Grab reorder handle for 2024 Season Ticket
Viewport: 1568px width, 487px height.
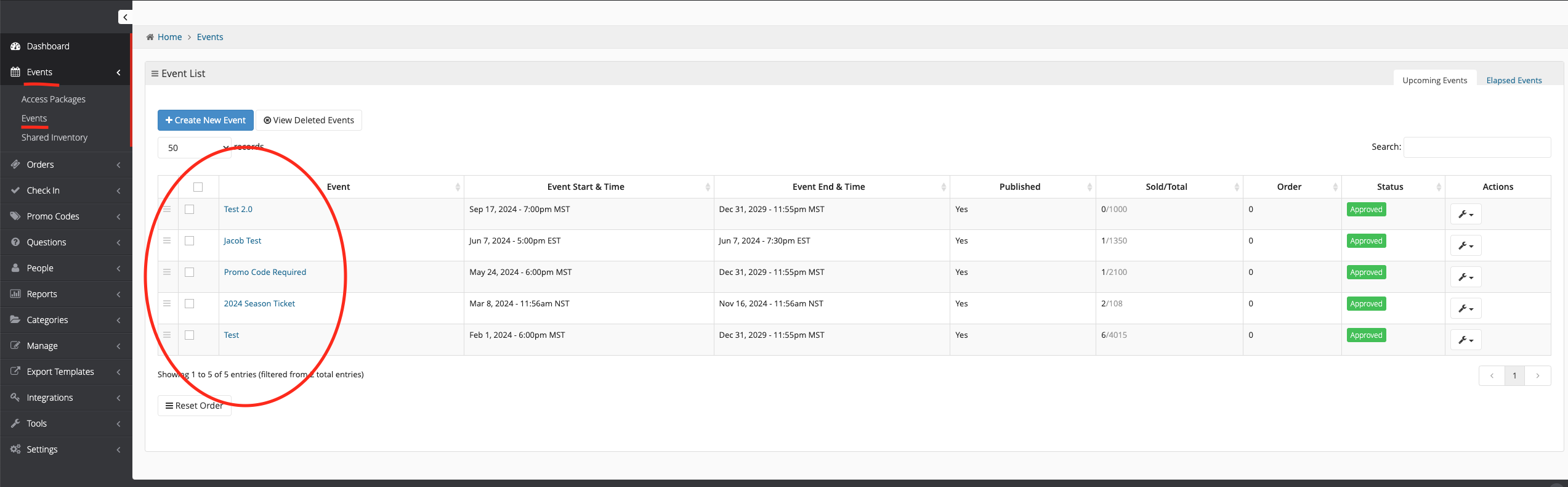[x=167, y=304]
